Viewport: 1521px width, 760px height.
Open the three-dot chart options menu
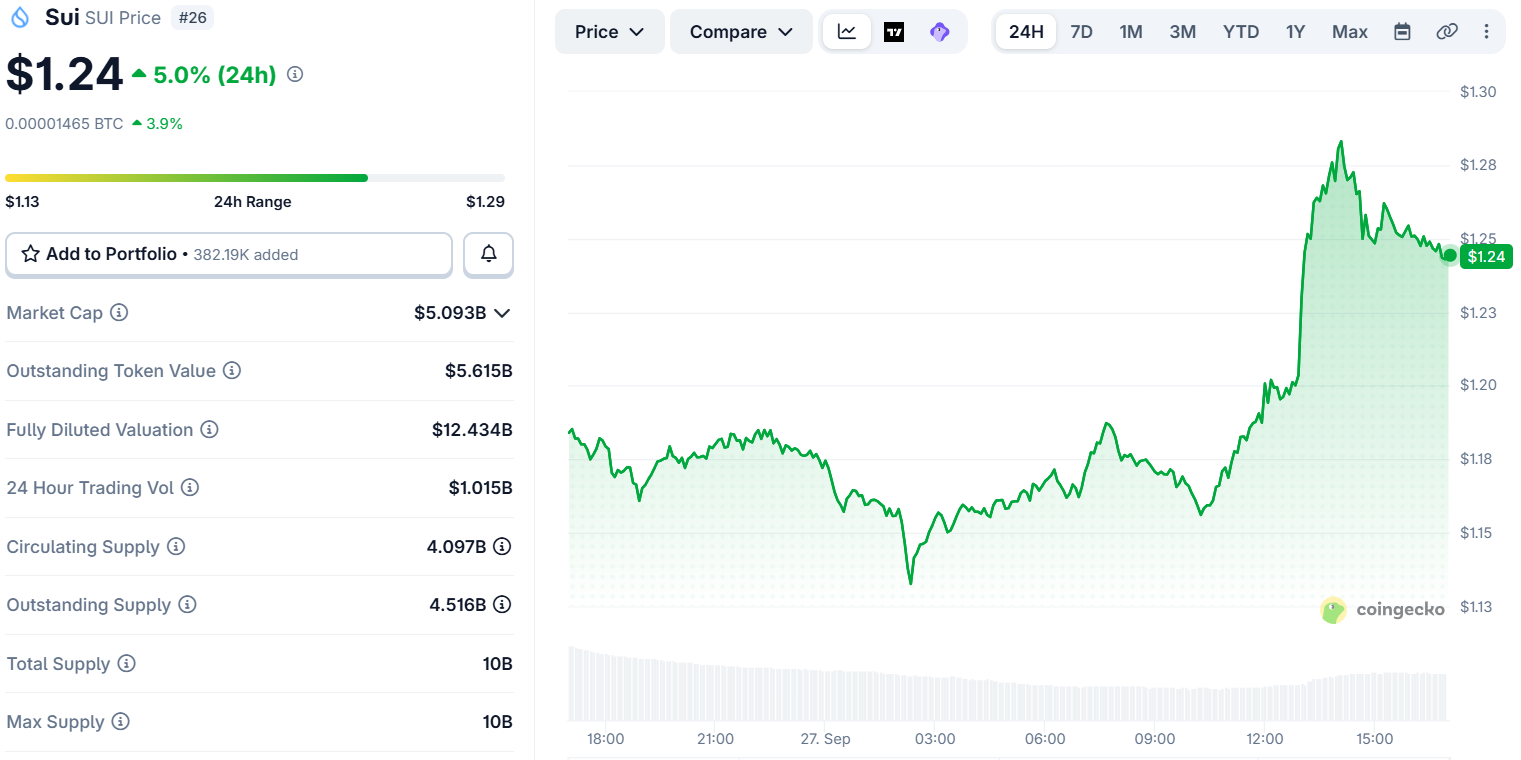coord(1487,32)
